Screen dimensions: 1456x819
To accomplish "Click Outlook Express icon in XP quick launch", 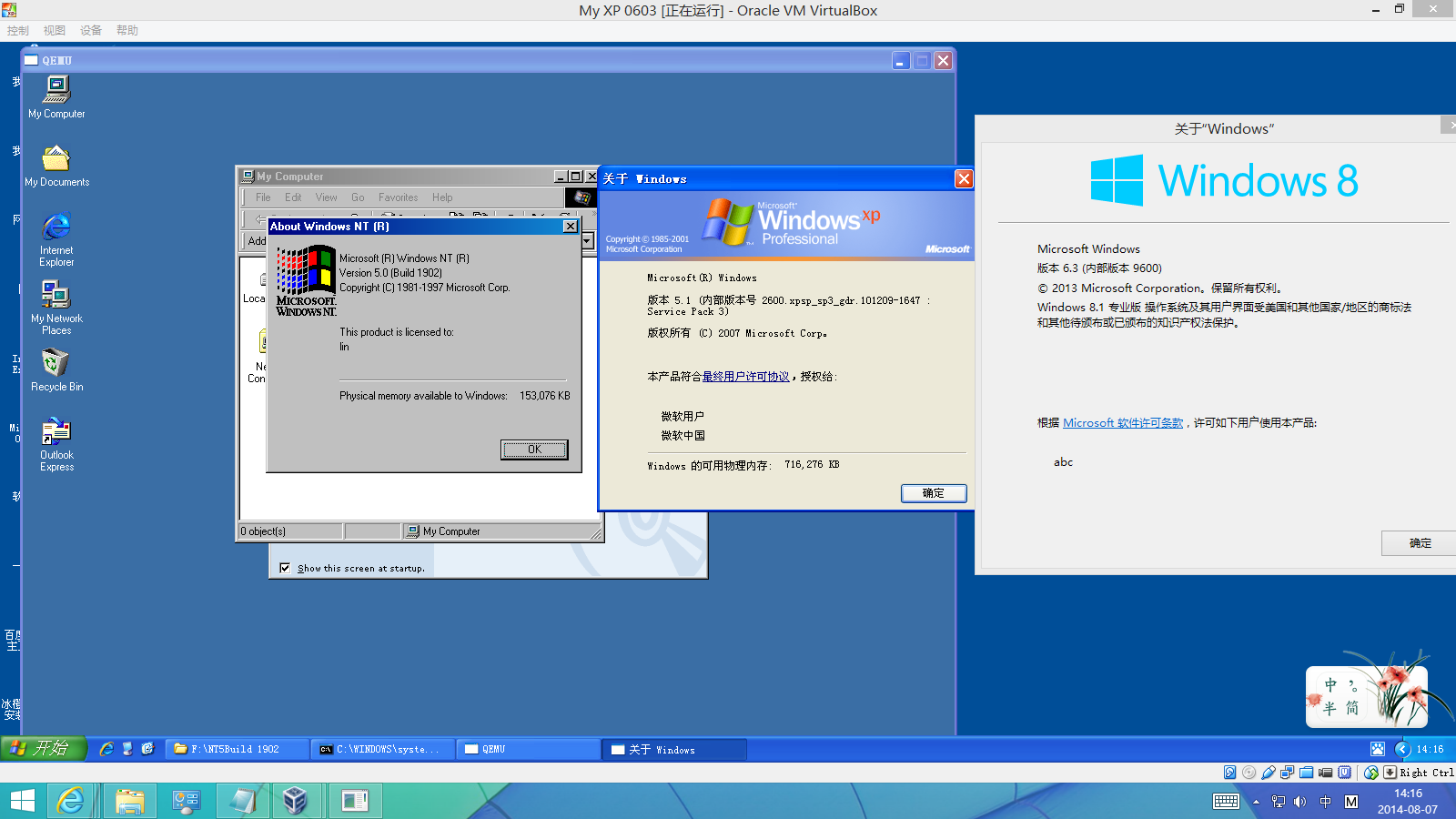I will pyautogui.click(x=147, y=749).
